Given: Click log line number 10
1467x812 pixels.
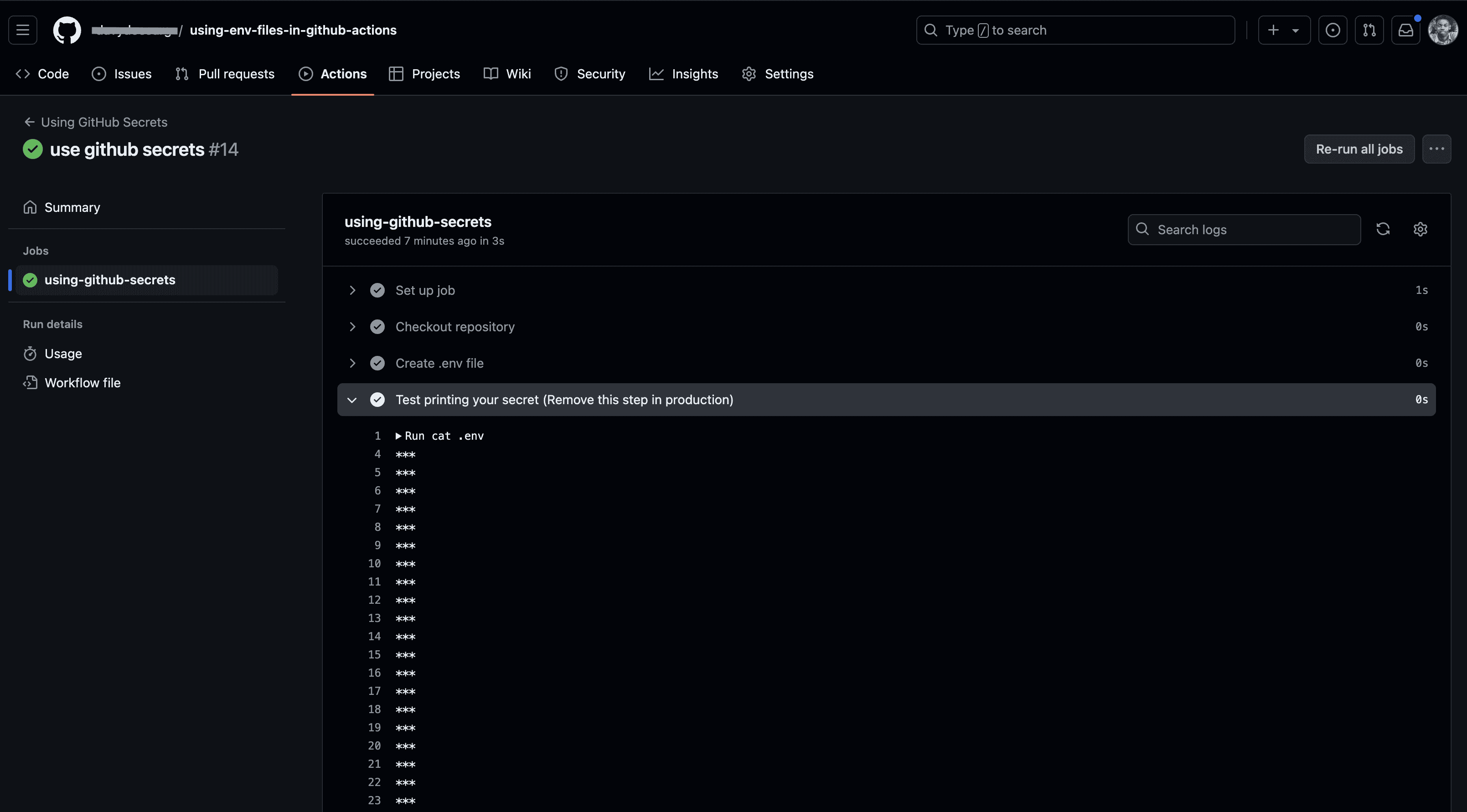Looking at the screenshot, I should coord(374,564).
